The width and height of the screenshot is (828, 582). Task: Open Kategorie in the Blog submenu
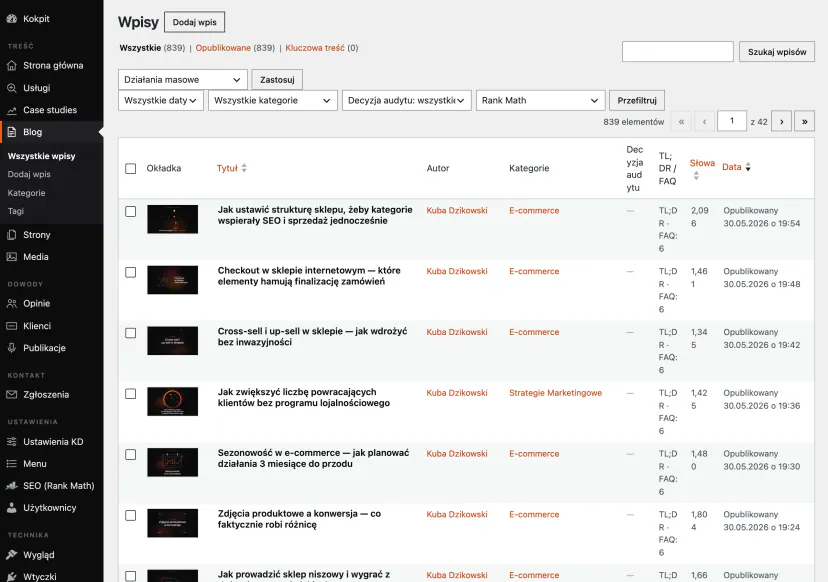26,193
